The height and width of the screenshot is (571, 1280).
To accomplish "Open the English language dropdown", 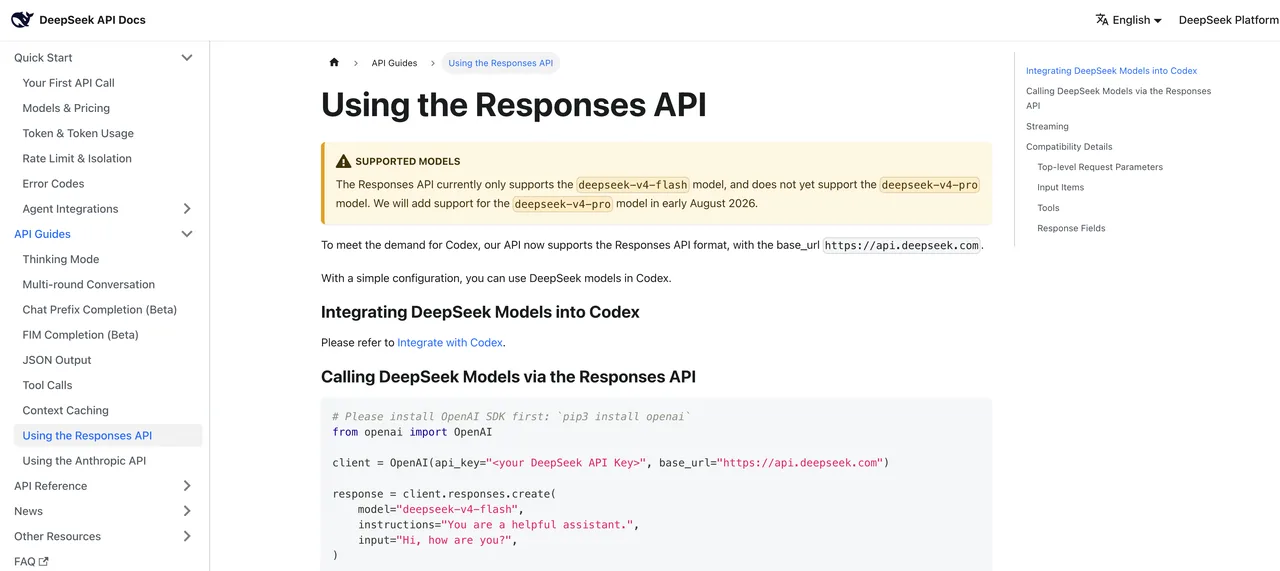I will point(1129,20).
